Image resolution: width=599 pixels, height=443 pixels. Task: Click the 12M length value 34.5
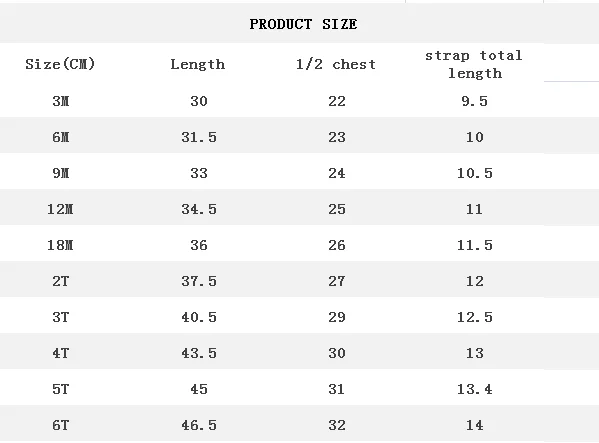tap(199, 209)
